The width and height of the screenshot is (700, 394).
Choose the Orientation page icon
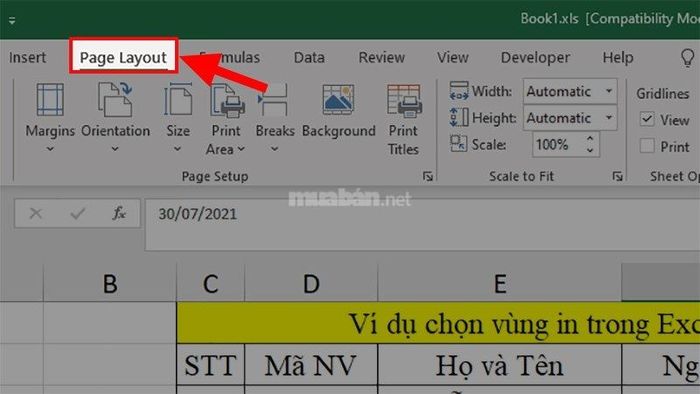(x=115, y=100)
